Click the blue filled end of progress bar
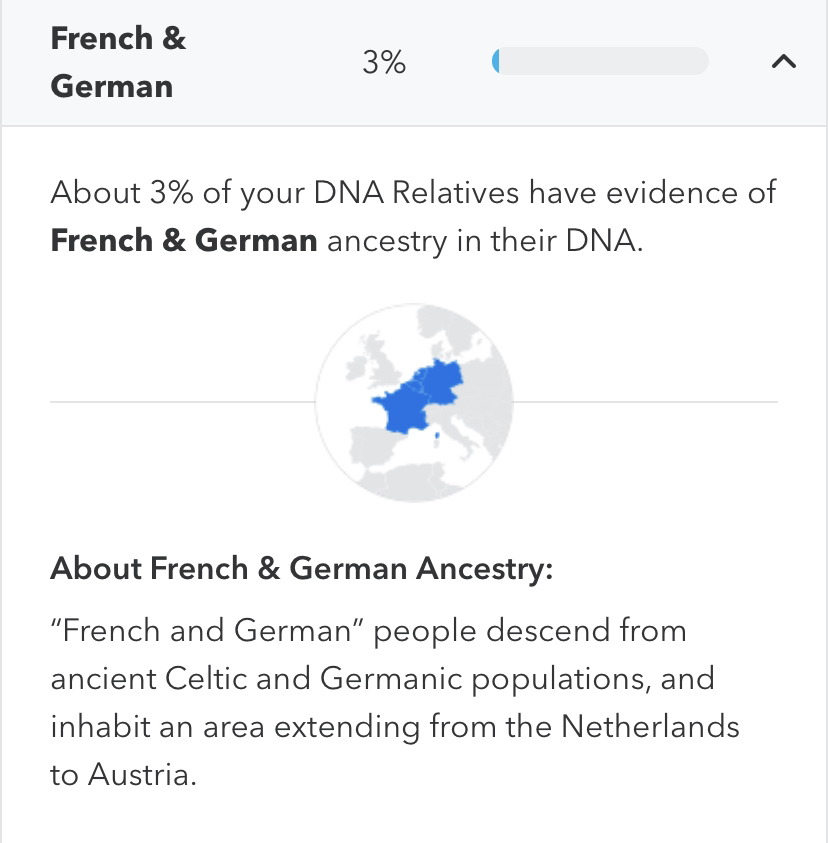This screenshot has height=843, width=828. (496, 61)
